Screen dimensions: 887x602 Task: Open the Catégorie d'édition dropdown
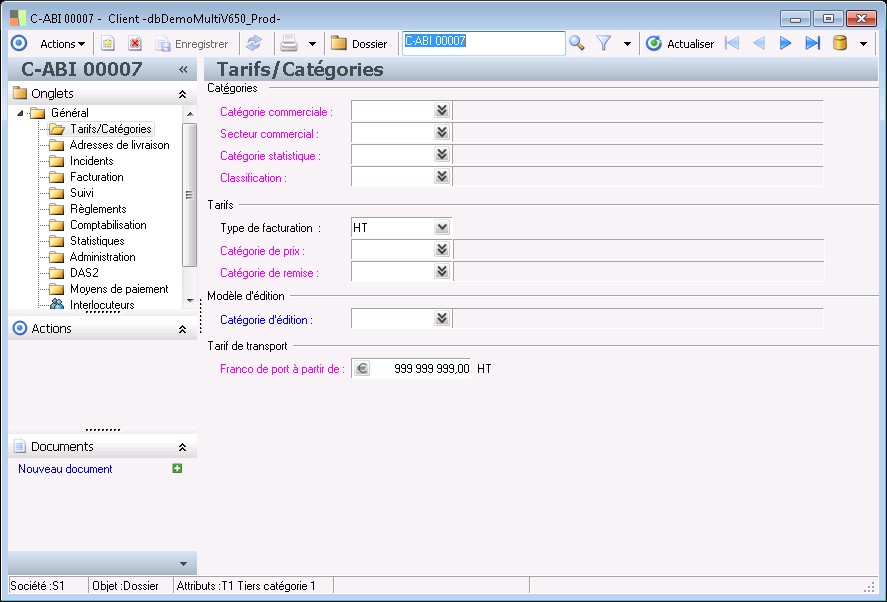[x=442, y=319]
